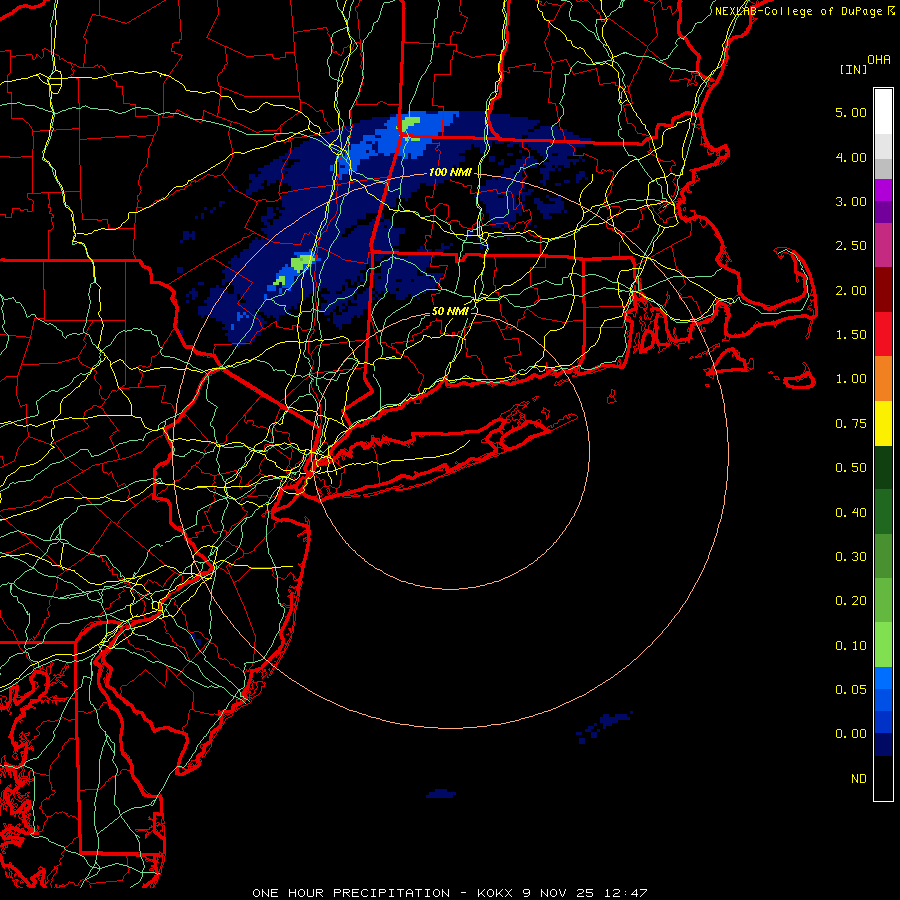Click the 0.00 legend value
The height and width of the screenshot is (900, 900).
click(x=851, y=734)
